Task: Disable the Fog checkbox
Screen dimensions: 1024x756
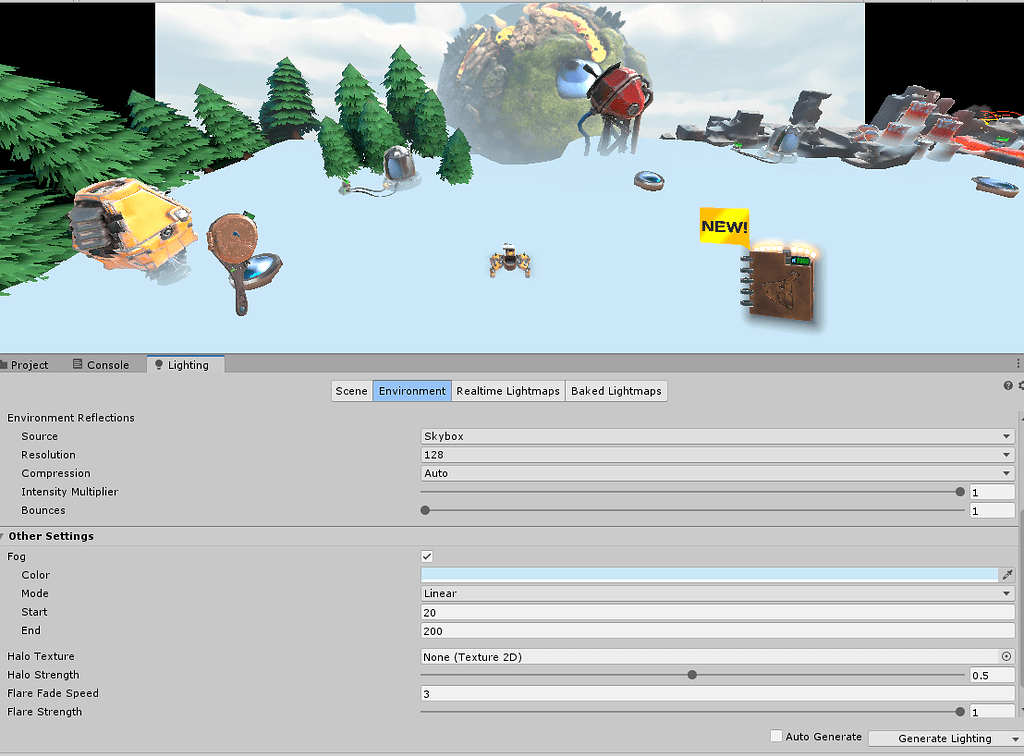Action: pyautogui.click(x=428, y=556)
